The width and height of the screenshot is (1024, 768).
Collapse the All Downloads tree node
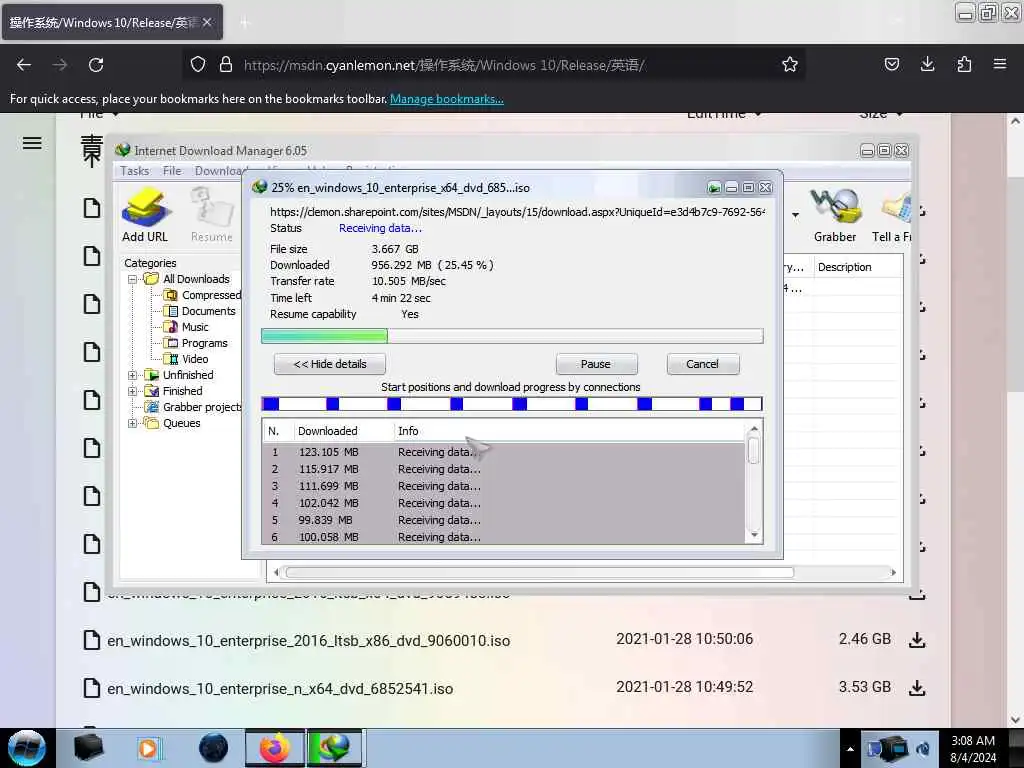(133, 280)
